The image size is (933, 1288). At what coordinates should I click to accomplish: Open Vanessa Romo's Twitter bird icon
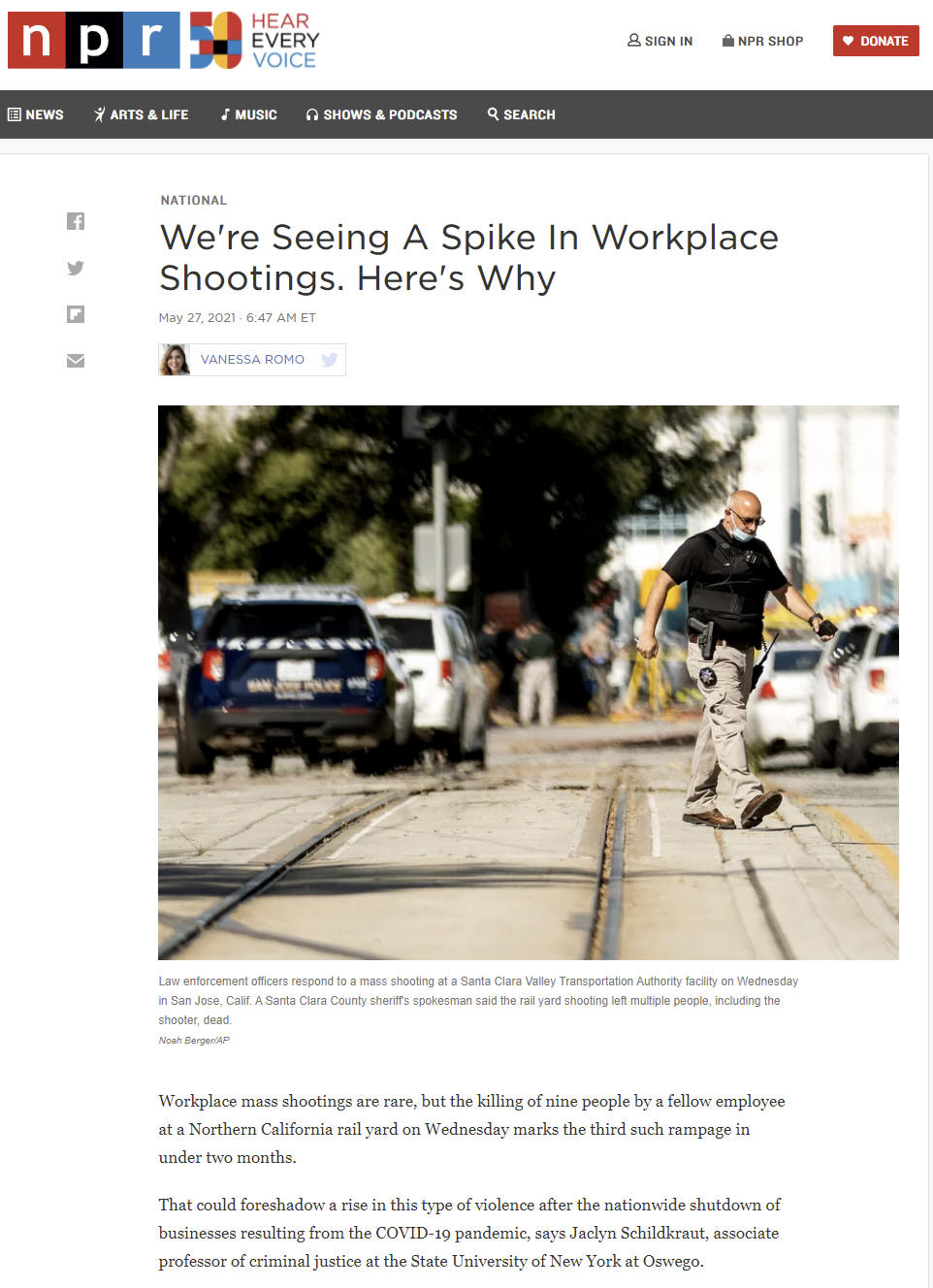click(329, 360)
